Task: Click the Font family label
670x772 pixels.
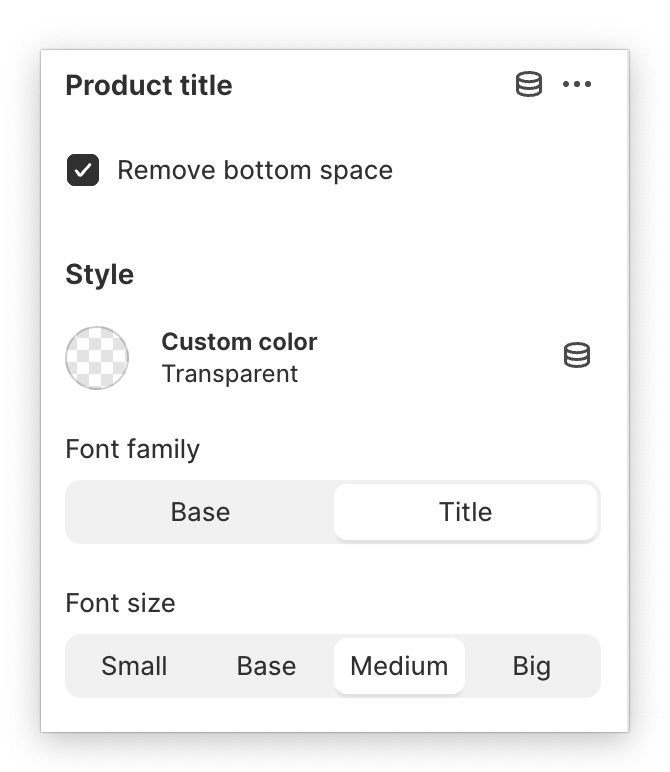Action: [x=132, y=449]
